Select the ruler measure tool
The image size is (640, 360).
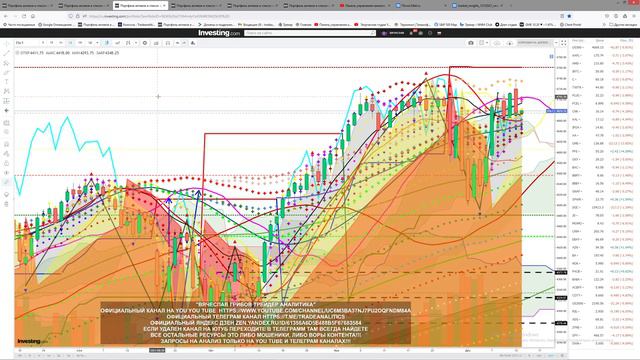click(6, 122)
